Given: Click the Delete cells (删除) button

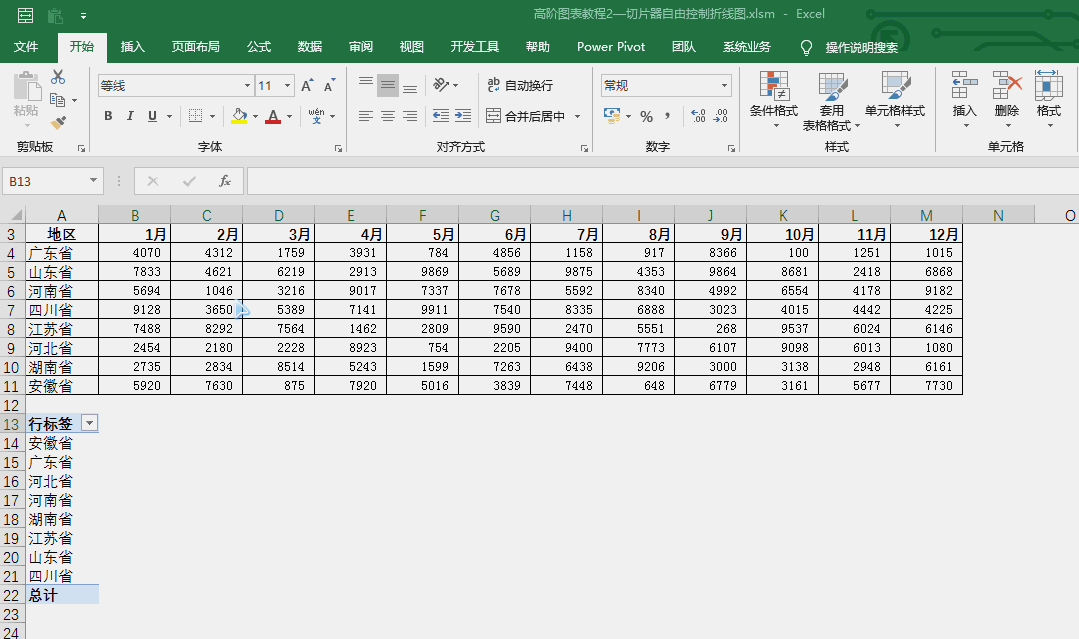Looking at the screenshot, I should pyautogui.click(x=1007, y=101).
